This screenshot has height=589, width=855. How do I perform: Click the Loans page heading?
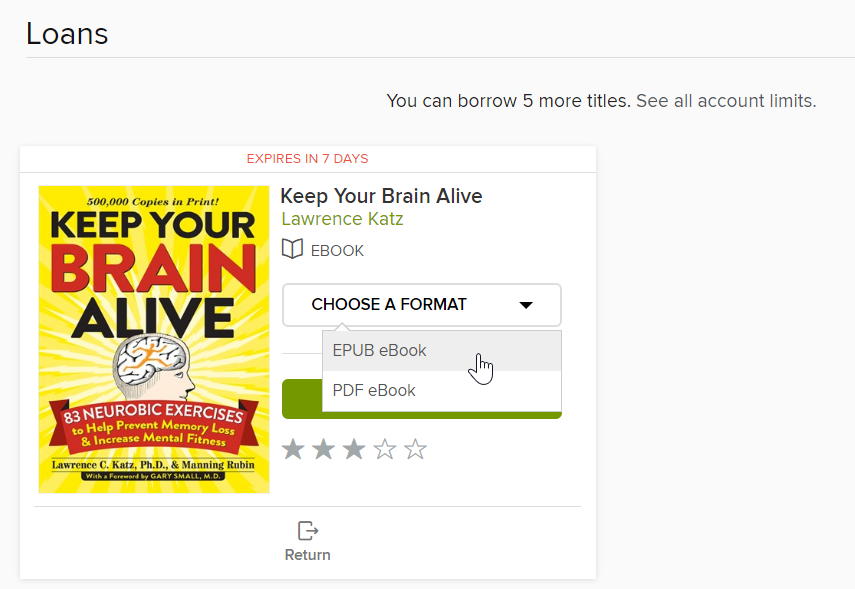point(67,34)
